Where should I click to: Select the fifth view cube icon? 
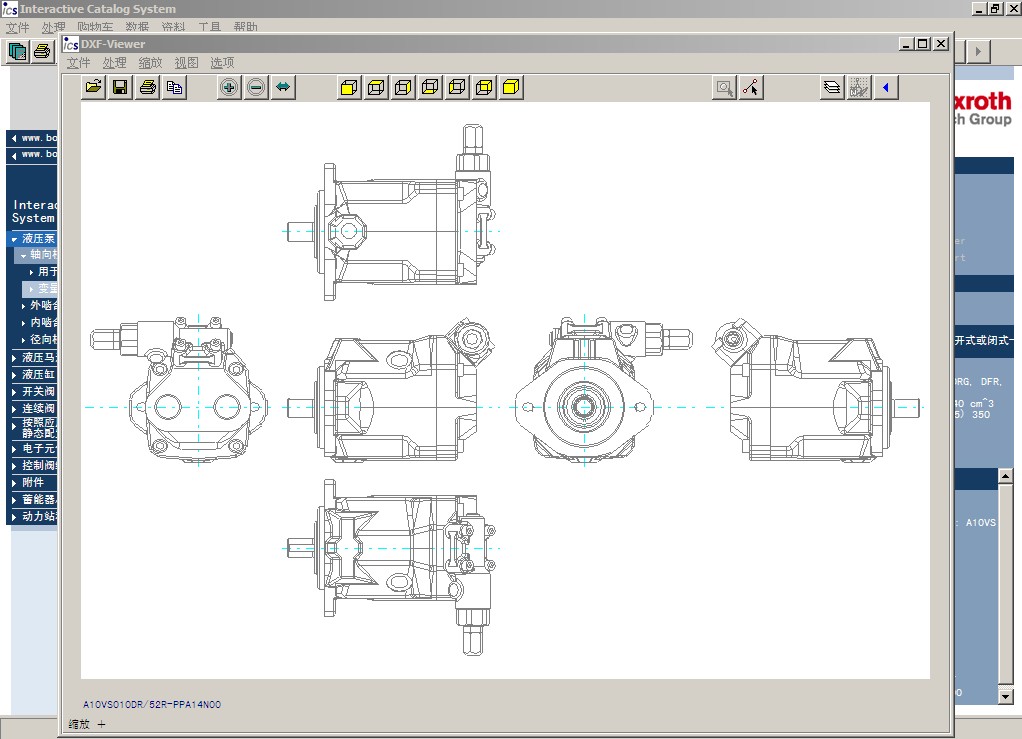458,87
